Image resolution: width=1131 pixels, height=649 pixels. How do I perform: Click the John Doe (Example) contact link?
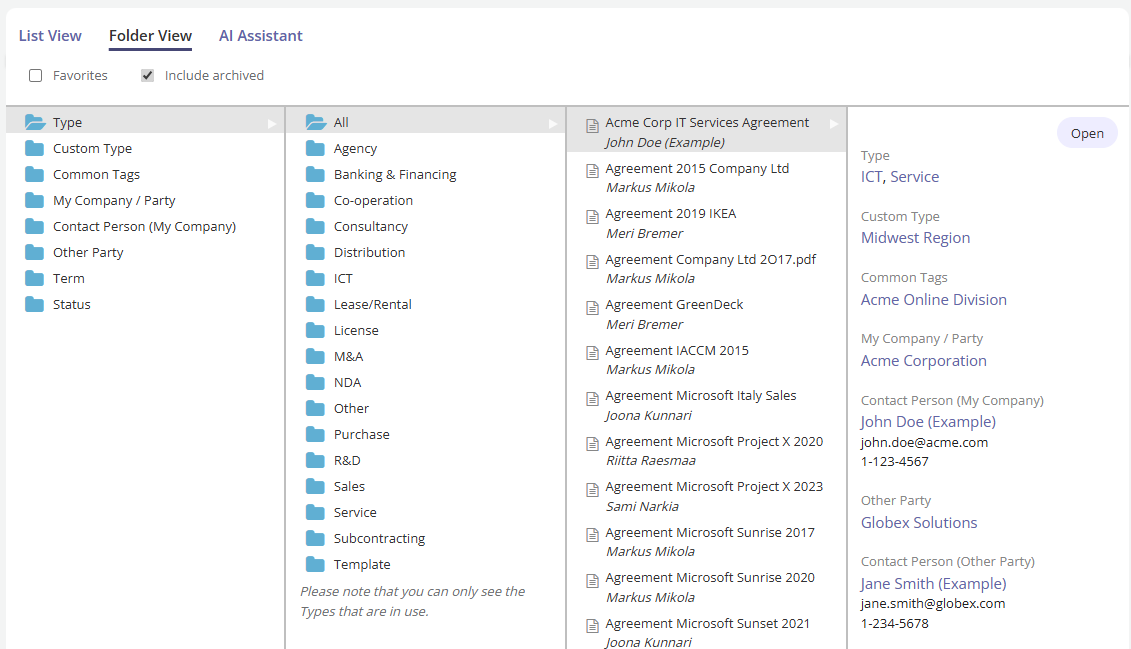coord(927,421)
